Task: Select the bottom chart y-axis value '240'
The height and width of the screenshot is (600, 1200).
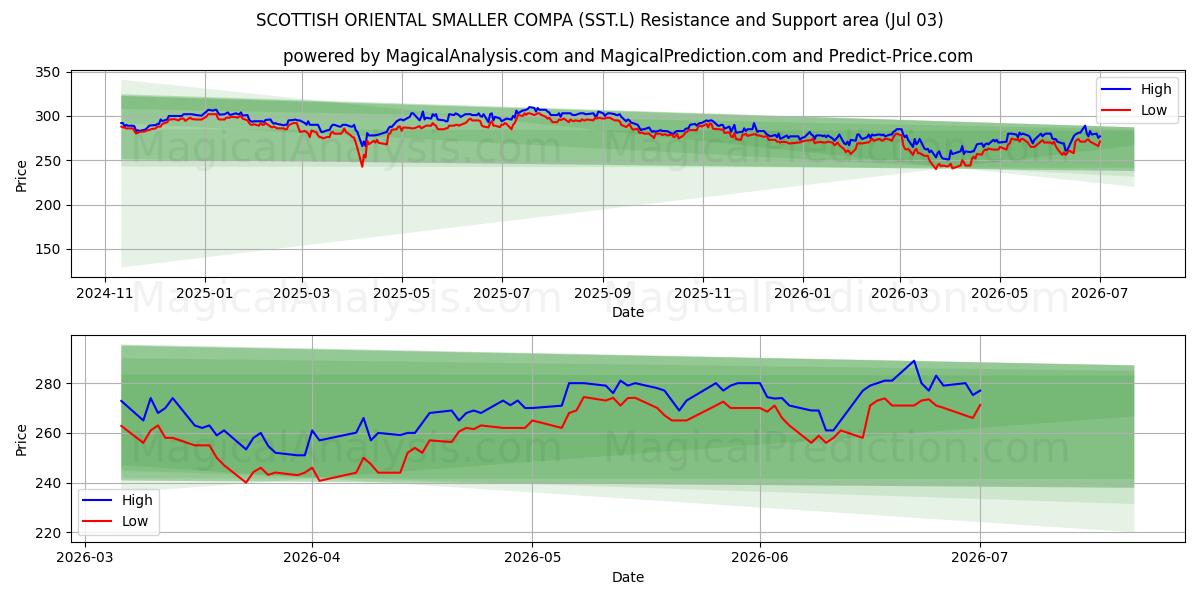Action: (50, 483)
